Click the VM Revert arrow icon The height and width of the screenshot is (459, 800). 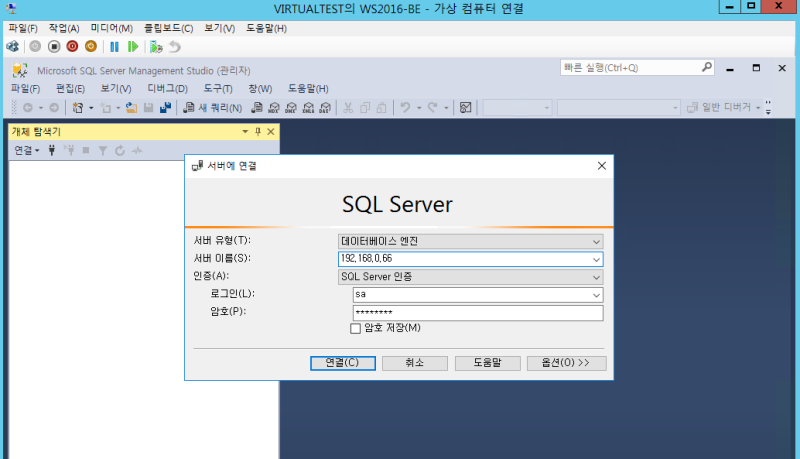[175, 47]
